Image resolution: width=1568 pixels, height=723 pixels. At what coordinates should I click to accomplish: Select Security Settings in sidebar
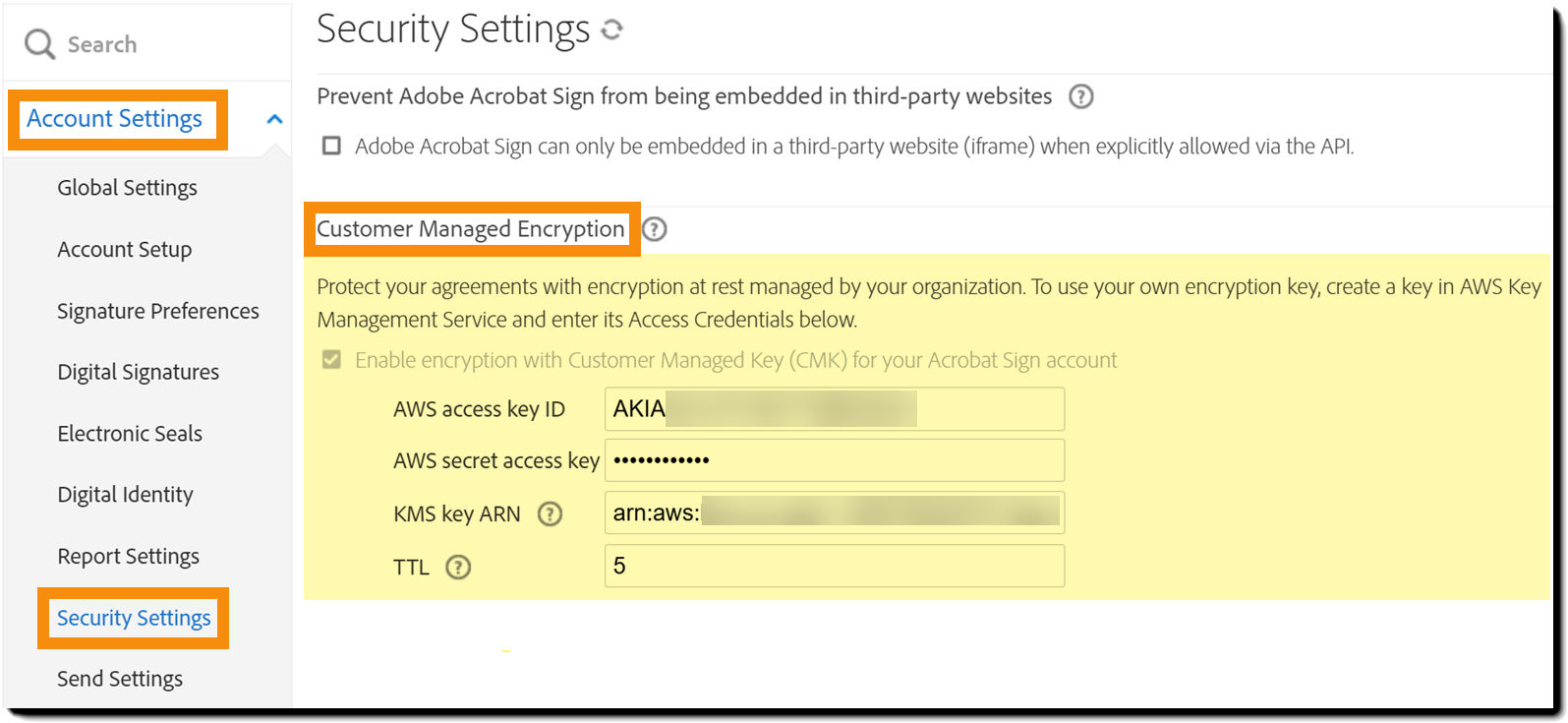point(134,618)
